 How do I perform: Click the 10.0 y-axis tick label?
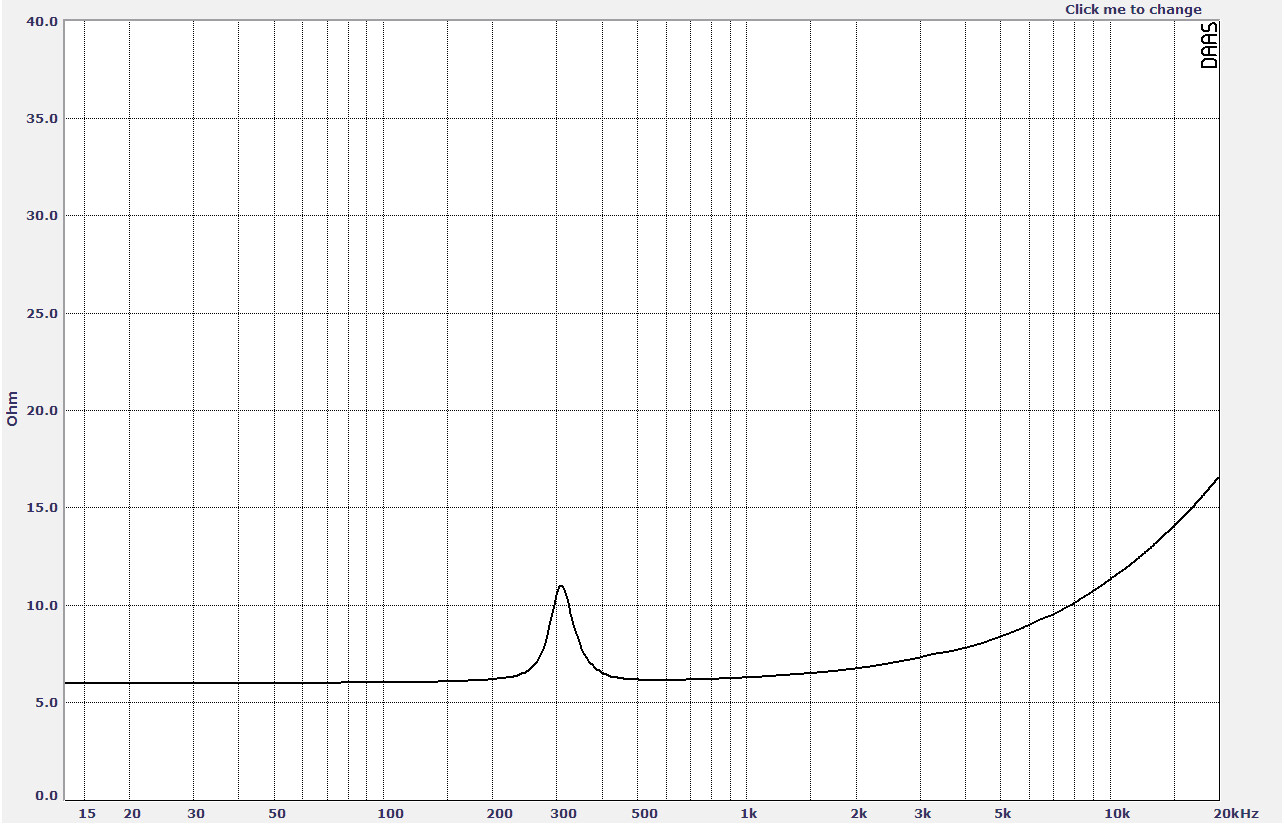pos(41,606)
